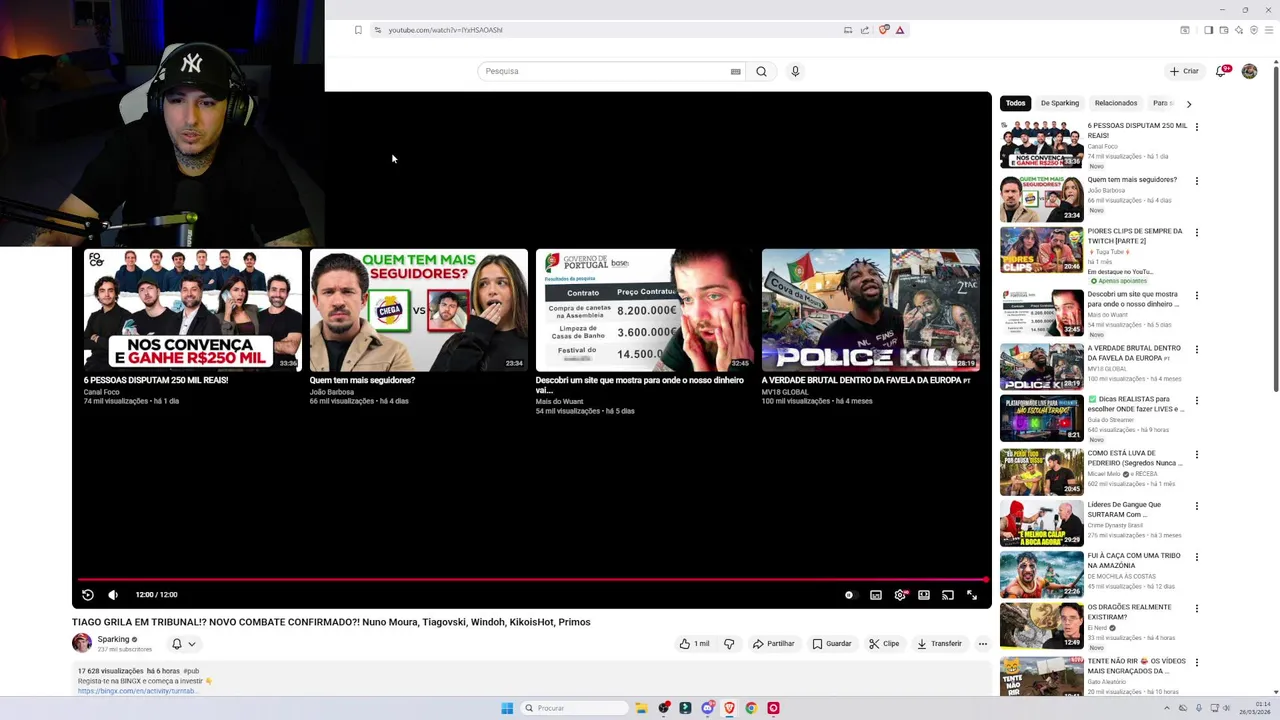The image size is (1280, 720).
Task: Click the browser address bar URL
Action: coord(445,30)
